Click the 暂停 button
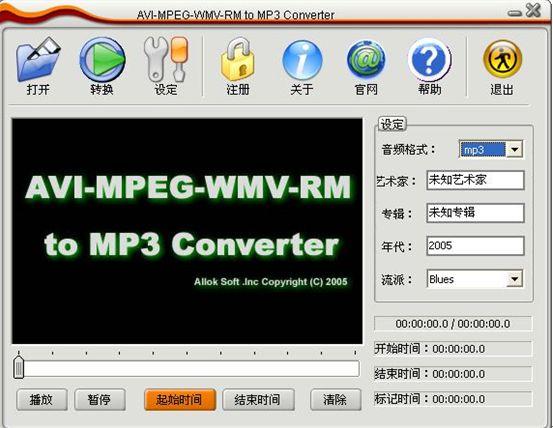This screenshot has height=428, width=553. coord(100,399)
